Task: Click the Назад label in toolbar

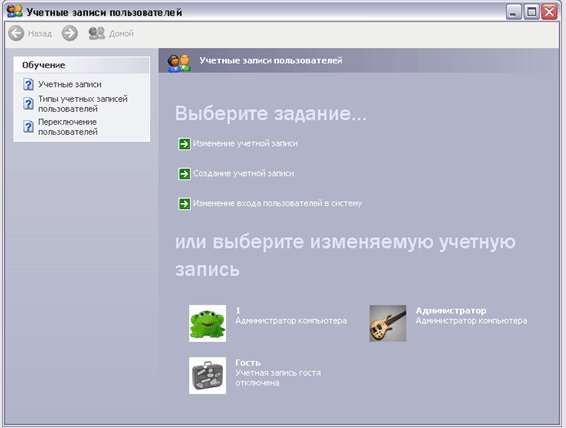Action: click(40, 34)
